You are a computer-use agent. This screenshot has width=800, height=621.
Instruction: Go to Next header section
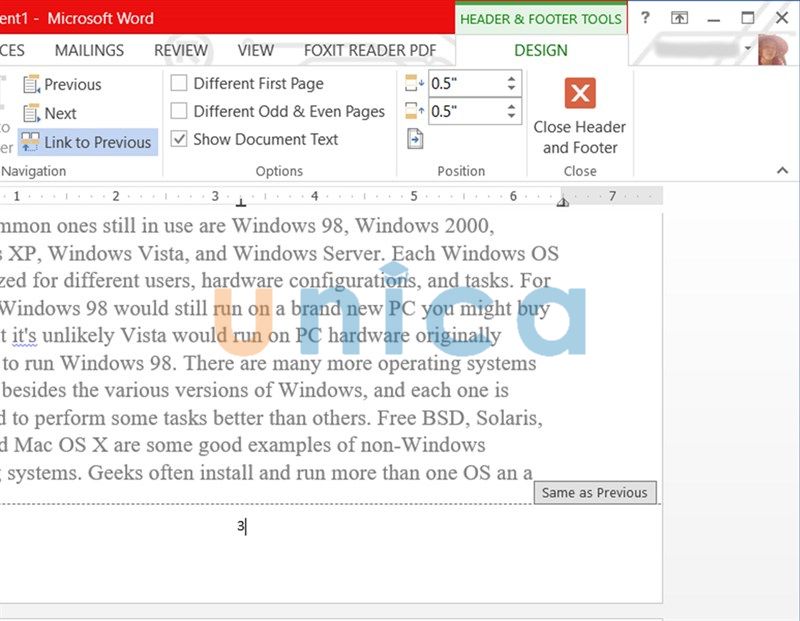point(50,113)
